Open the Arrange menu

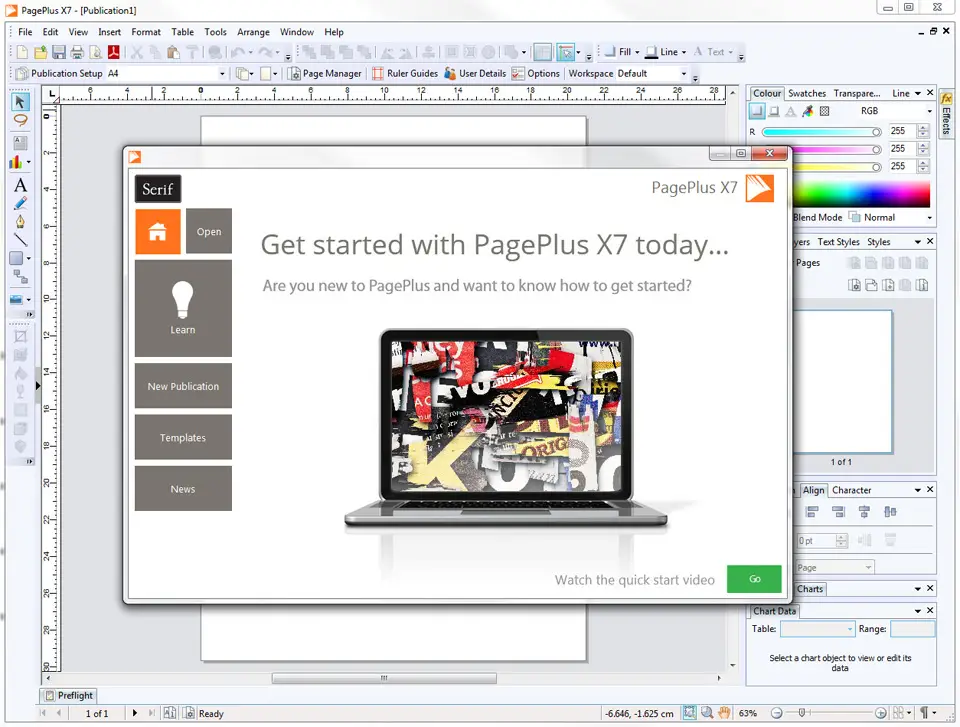253,32
